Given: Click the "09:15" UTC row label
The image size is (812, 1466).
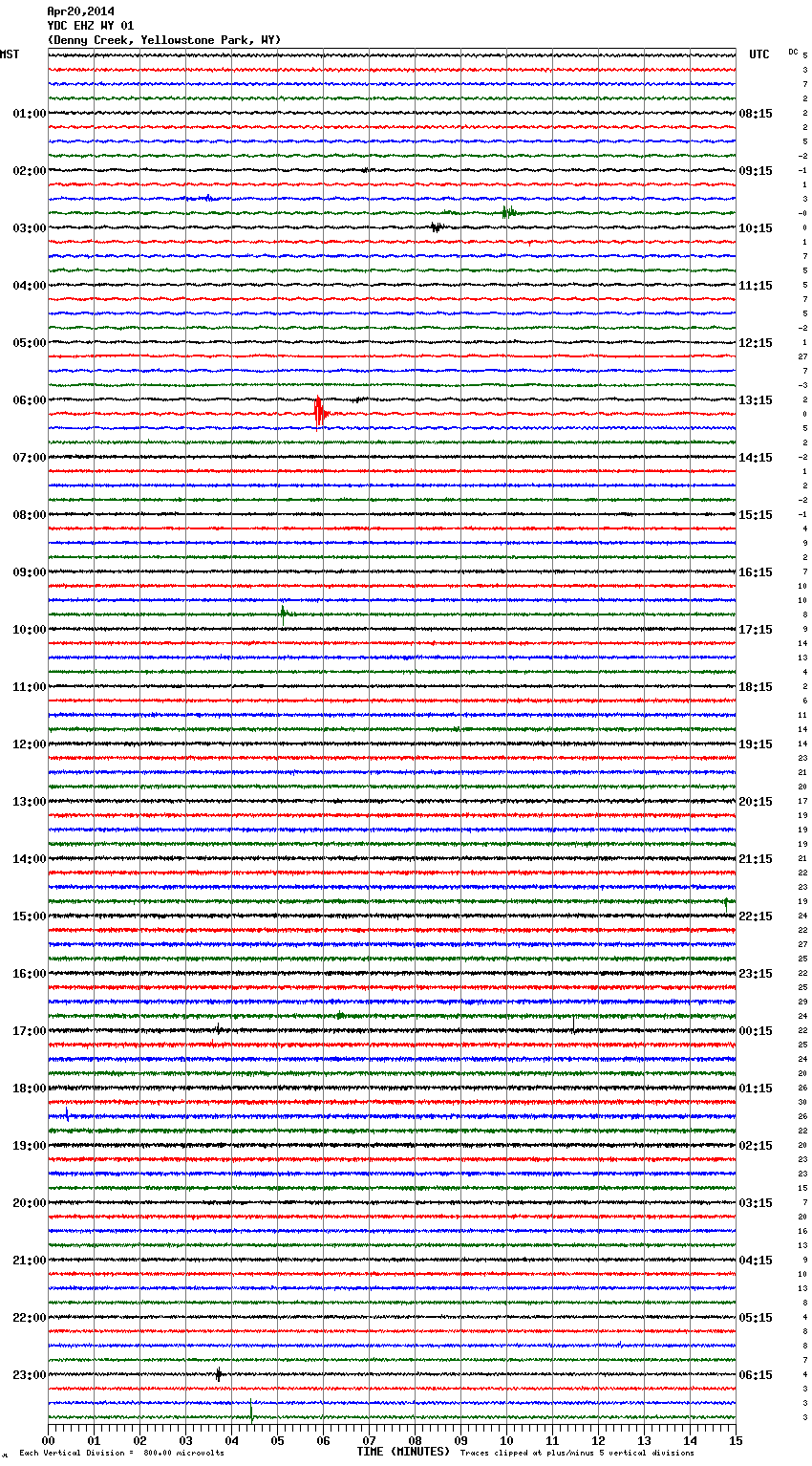Looking at the screenshot, I should point(756,171).
